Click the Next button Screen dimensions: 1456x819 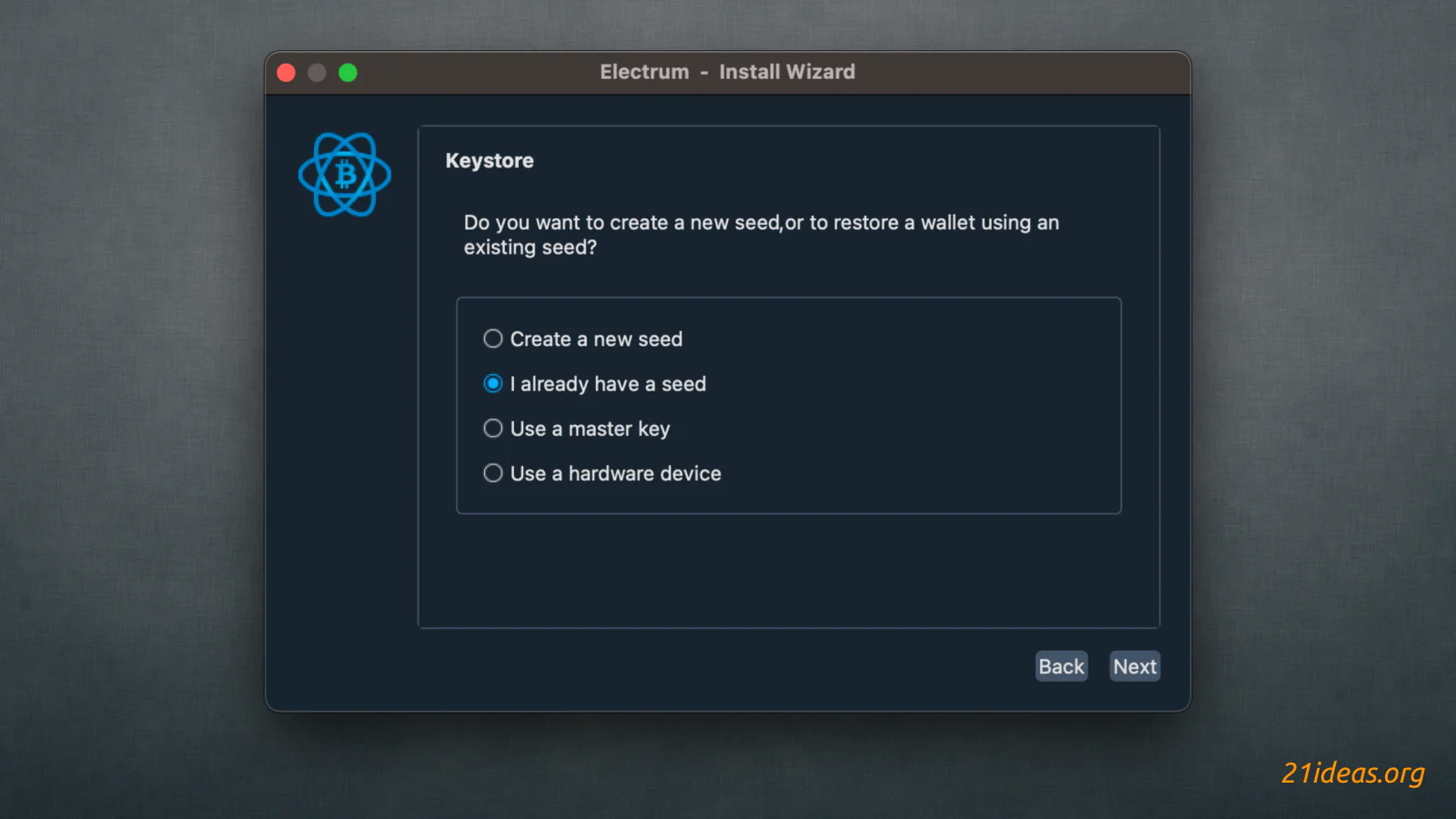point(1135,667)
